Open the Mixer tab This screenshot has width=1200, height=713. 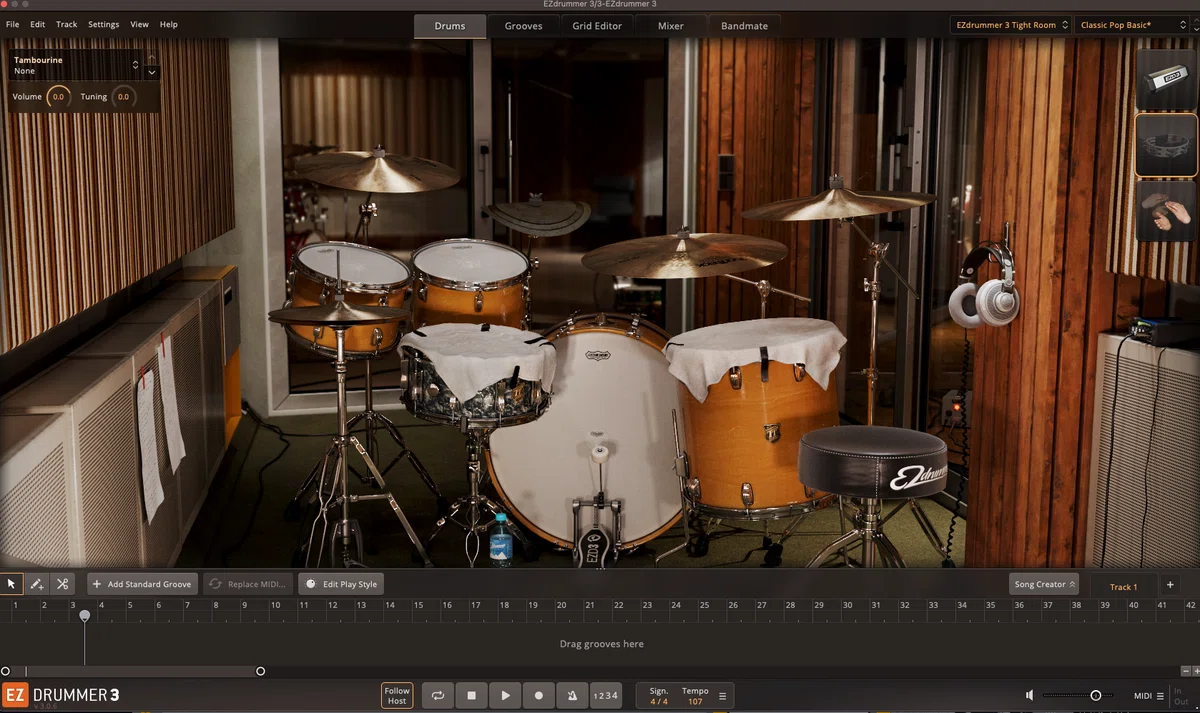[671, 26]
